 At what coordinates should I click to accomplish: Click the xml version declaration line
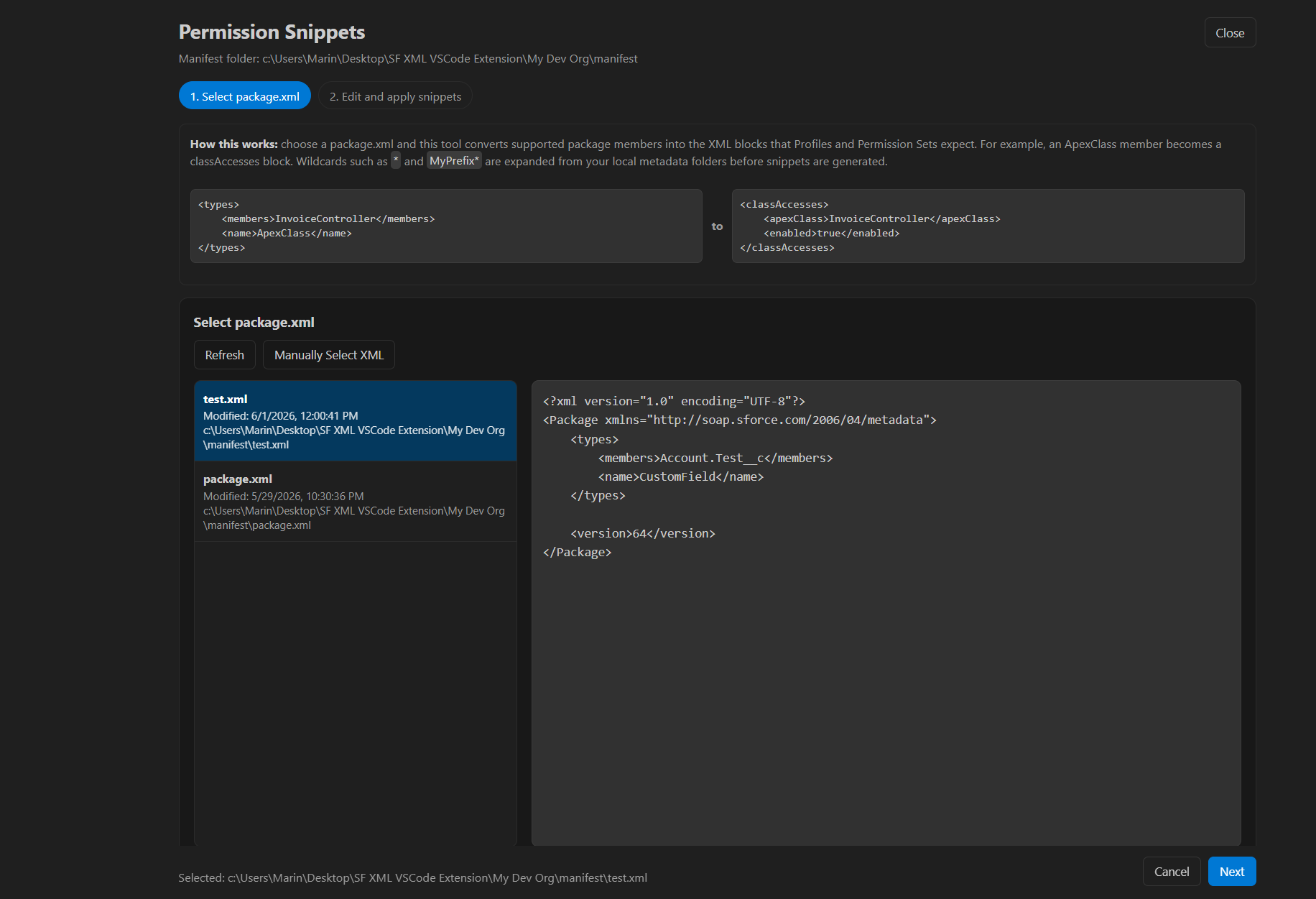point(674,402)
